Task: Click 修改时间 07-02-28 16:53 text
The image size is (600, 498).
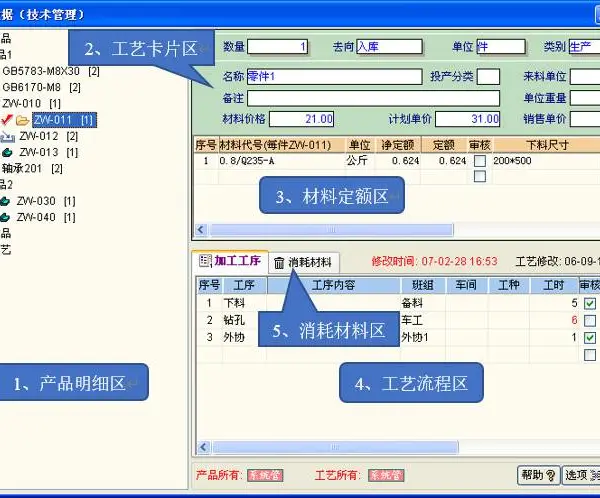Action: [434, 261]
